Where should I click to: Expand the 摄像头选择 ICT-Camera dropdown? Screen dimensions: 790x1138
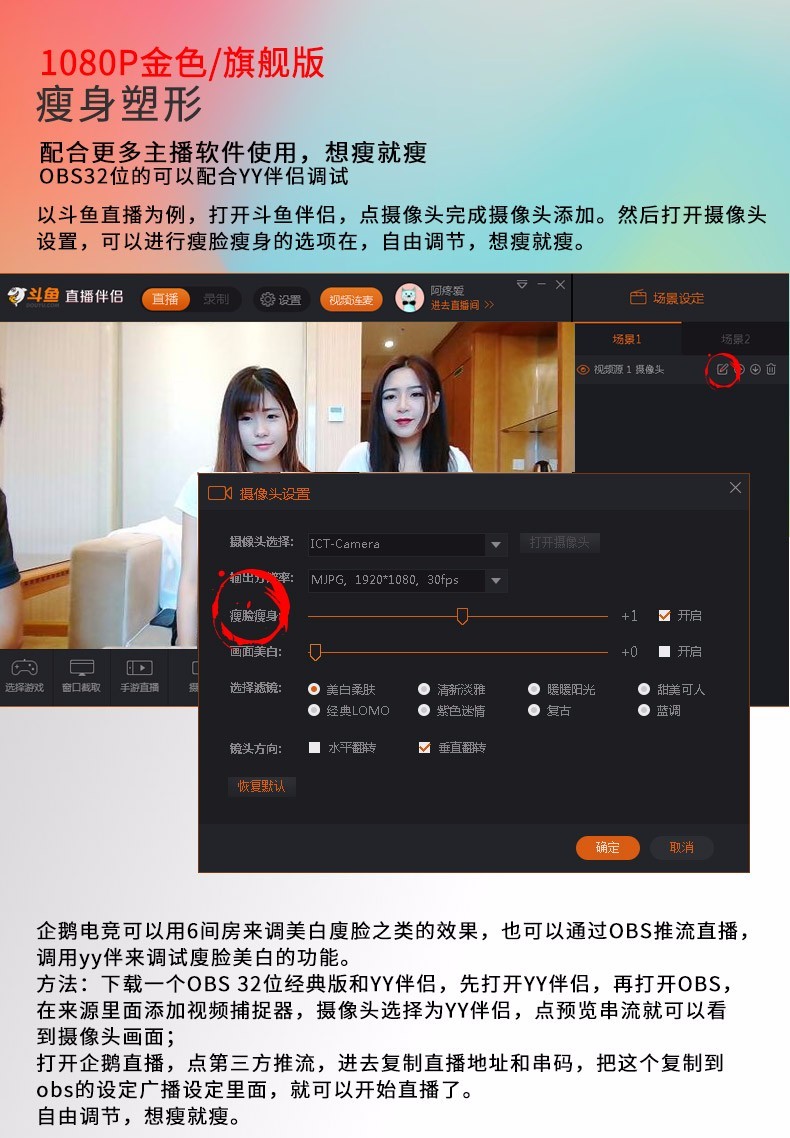click(495, 544)
